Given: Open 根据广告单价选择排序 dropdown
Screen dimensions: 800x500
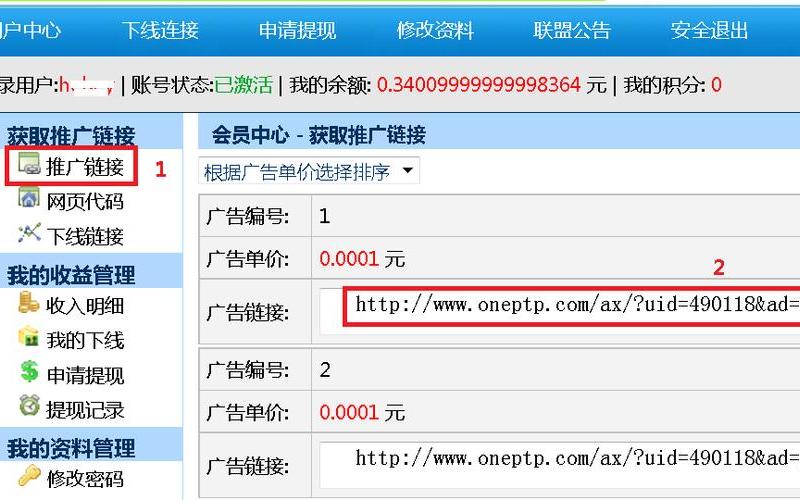Looking at the screenshot, I should point(309,171).
